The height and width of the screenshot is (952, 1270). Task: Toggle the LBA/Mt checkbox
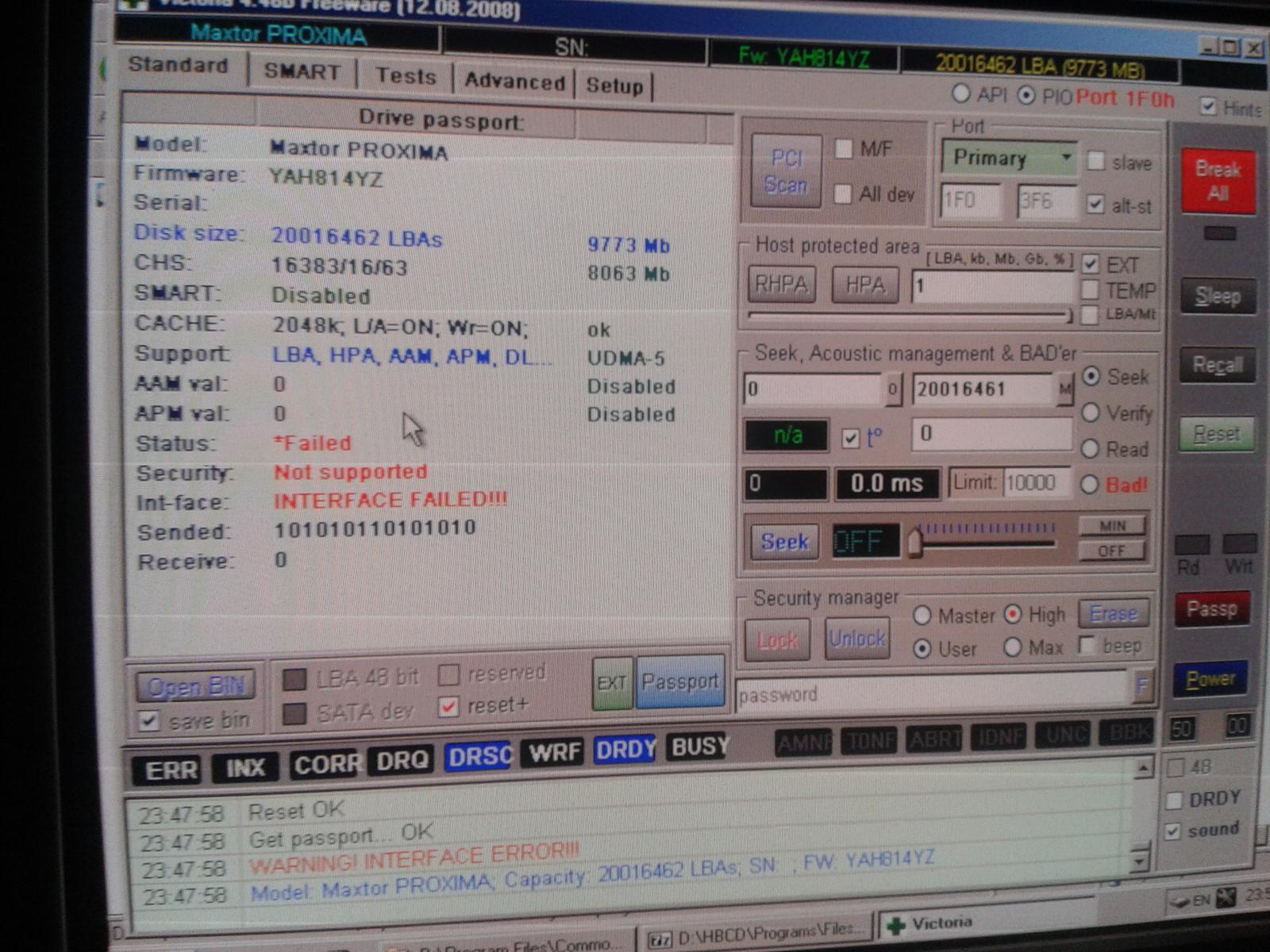point(1091,315)
